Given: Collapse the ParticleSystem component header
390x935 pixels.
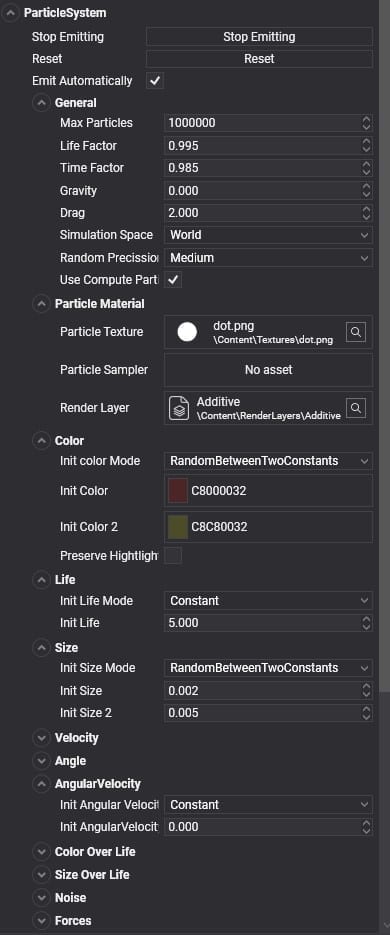Looking at the screenshot, I should click(x=10, y=13).
